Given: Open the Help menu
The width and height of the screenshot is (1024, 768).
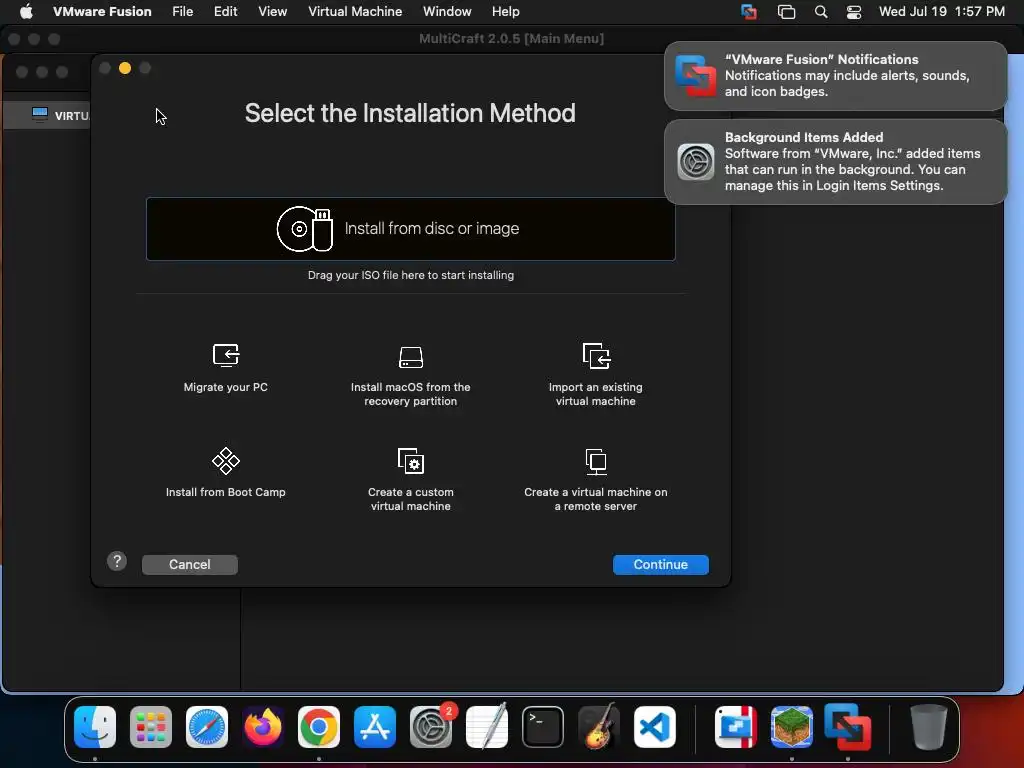Looking at the screenshot, I should (x=505, y=12).
